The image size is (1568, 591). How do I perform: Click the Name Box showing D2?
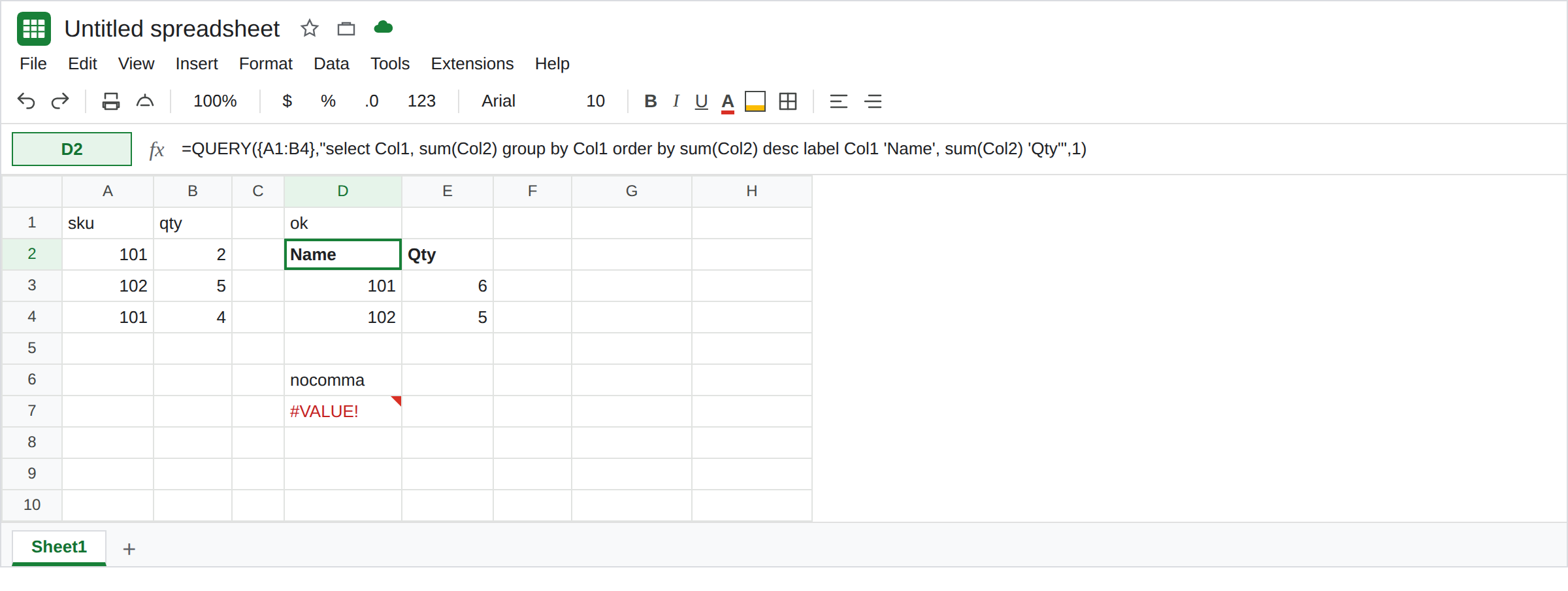[x=72, y=149]
